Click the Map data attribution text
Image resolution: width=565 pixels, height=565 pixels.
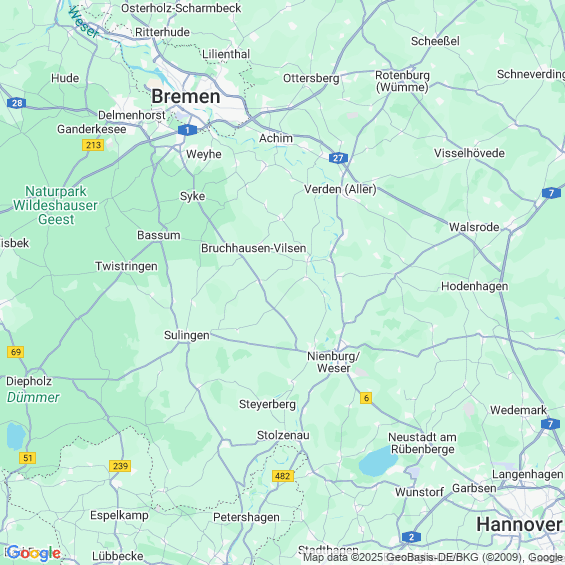click(x=433, y=557)
